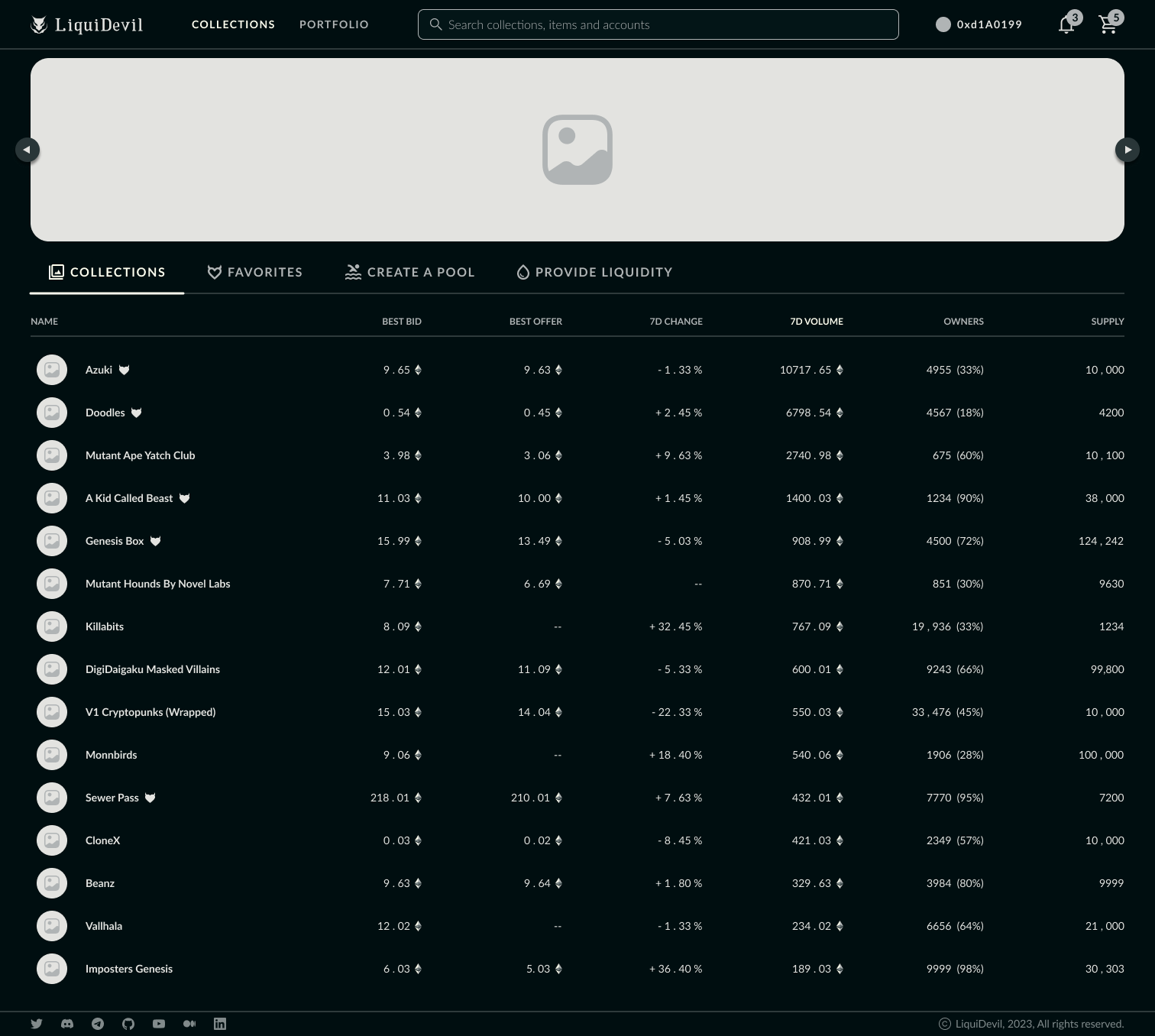Toggle favorite icon next to Sewer Pass
This screenshot has height=1036, width=1155.
[150, 798]
